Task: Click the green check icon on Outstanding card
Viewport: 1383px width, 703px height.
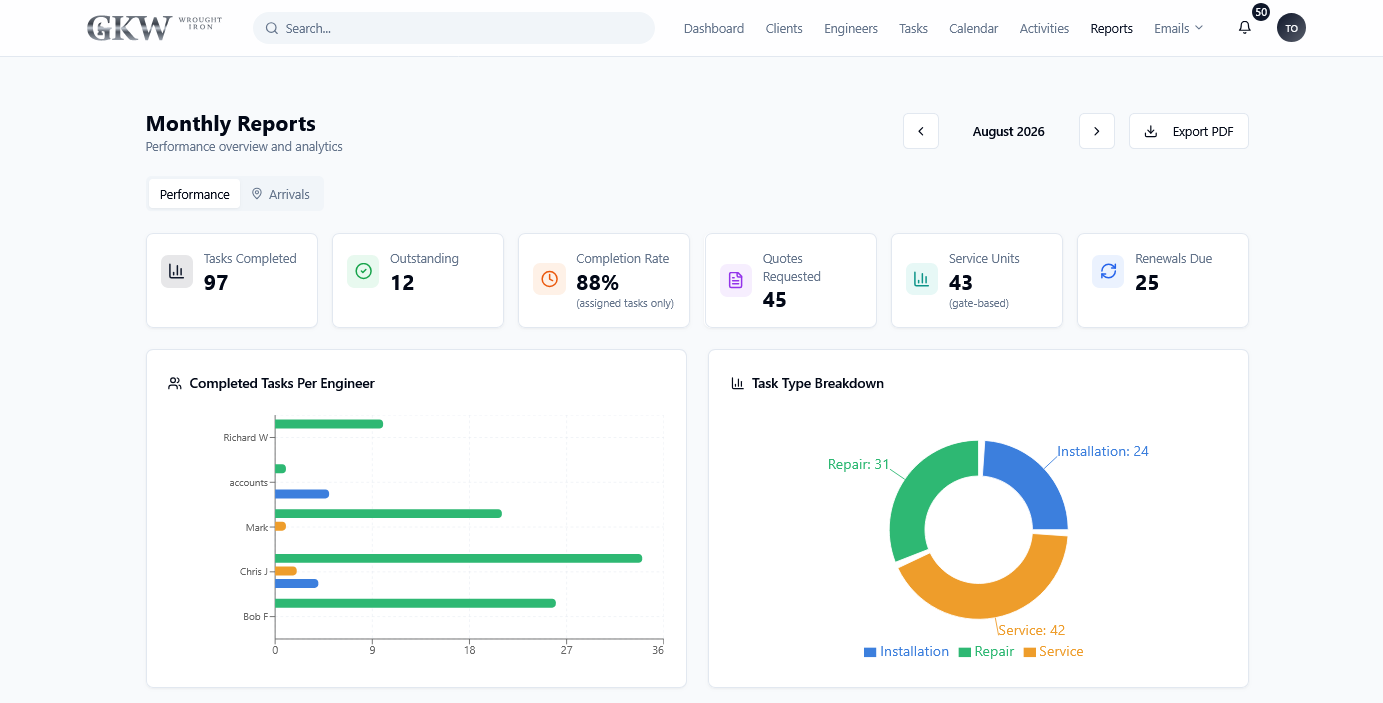Action: [x=363, y=271]
